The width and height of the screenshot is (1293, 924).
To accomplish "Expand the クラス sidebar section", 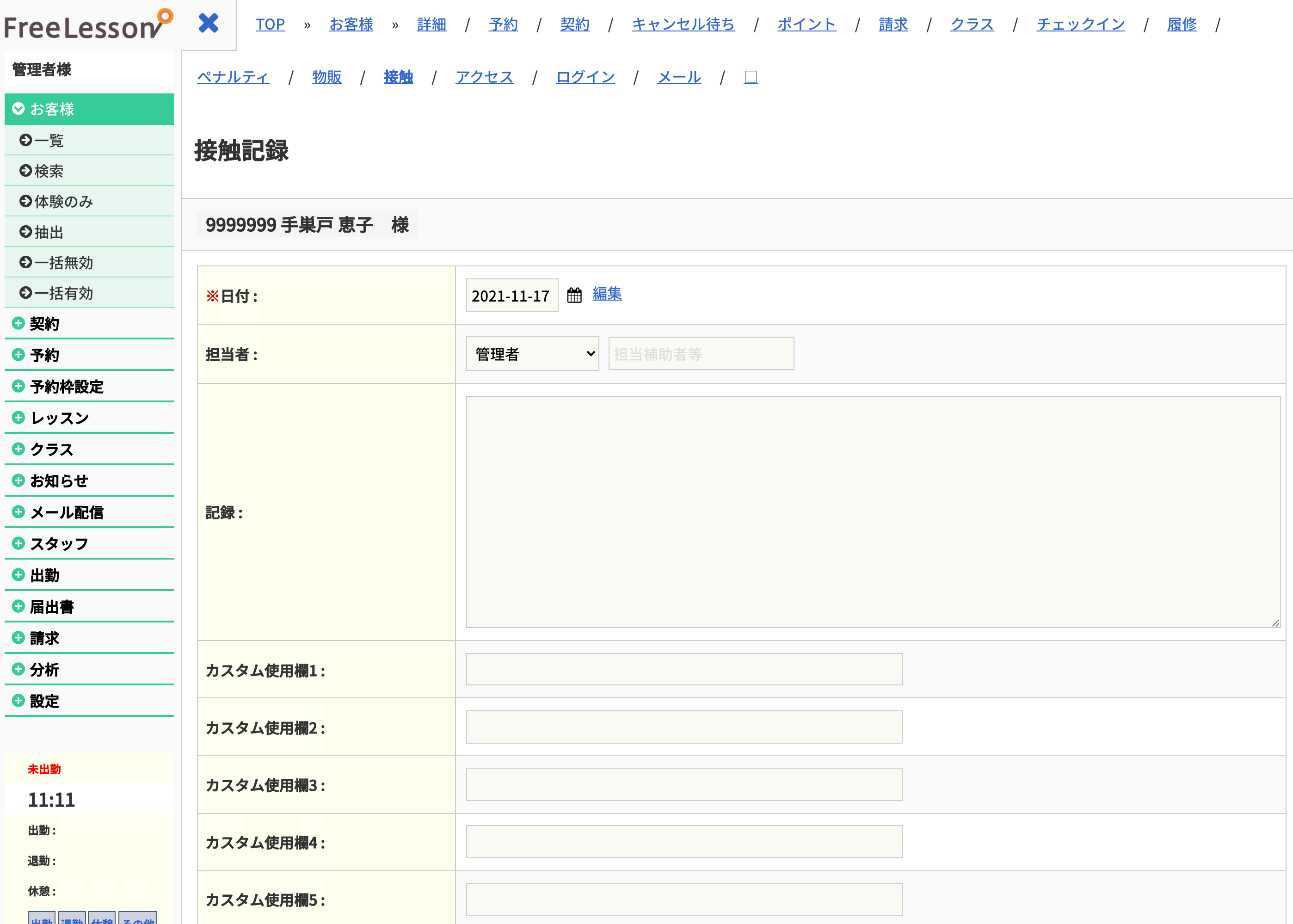I will point(89,450).
